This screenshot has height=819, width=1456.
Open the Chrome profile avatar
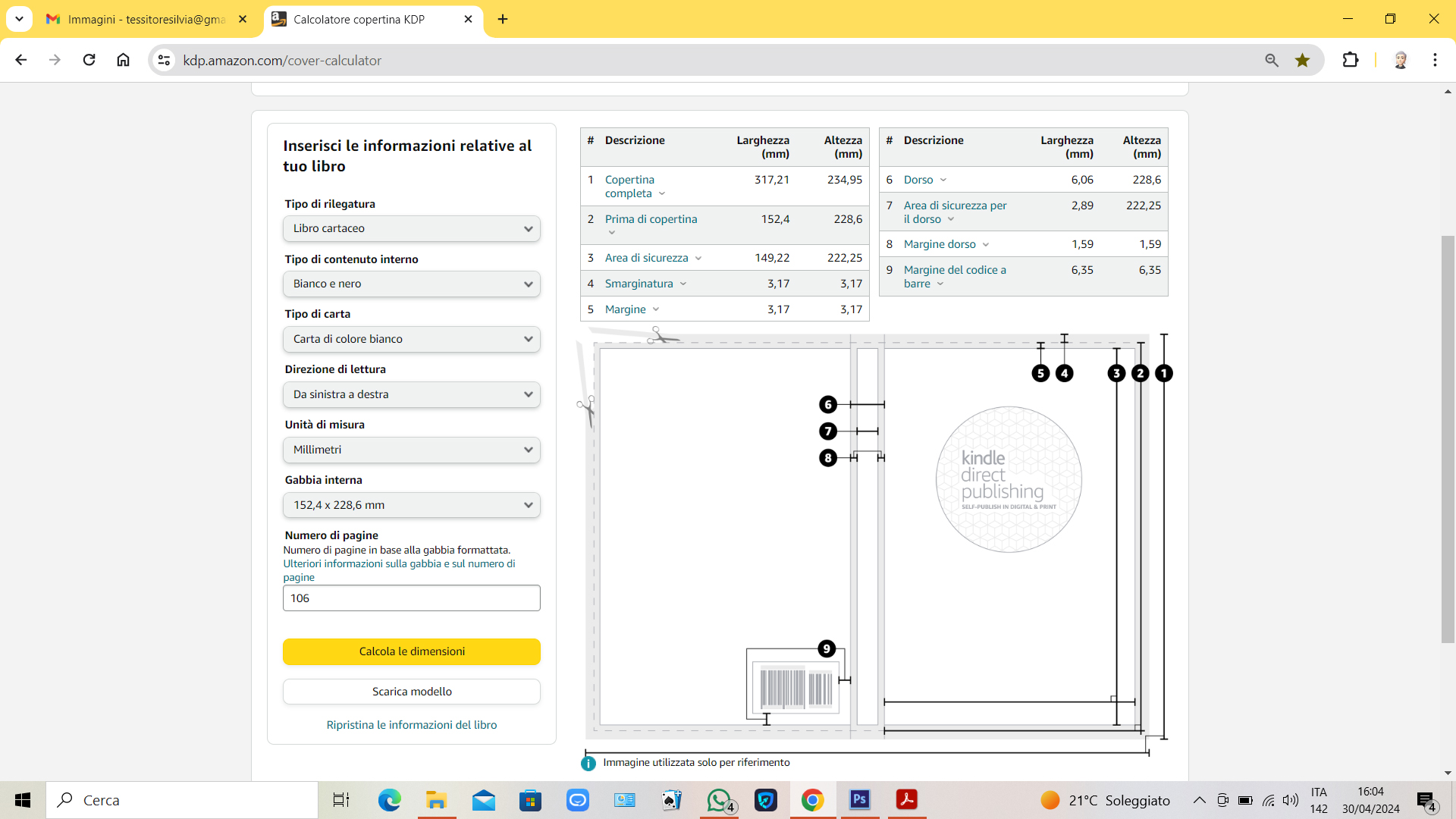click(1401, 60)
